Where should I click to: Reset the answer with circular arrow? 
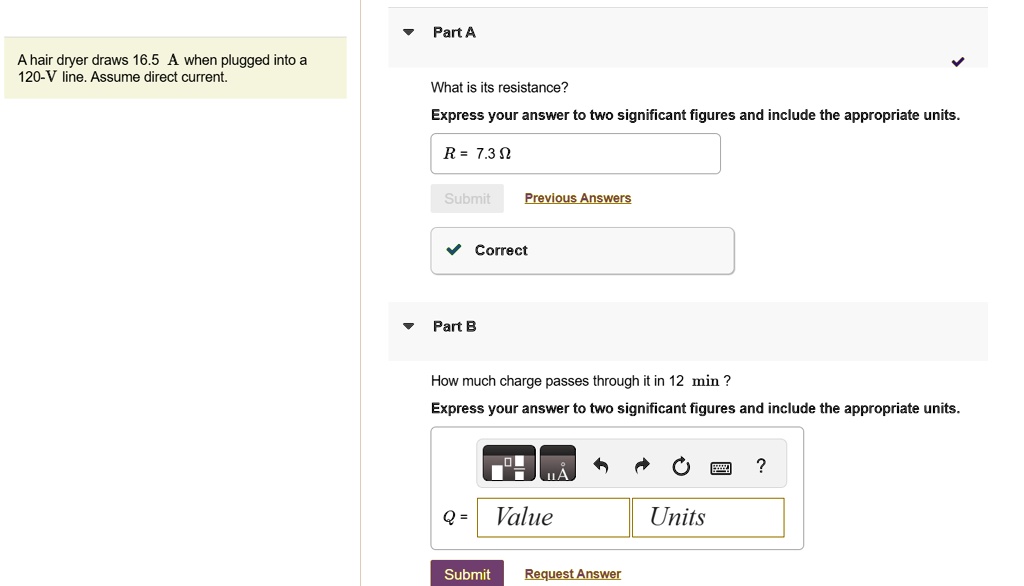pyautogui.click(x=681, y=466)
